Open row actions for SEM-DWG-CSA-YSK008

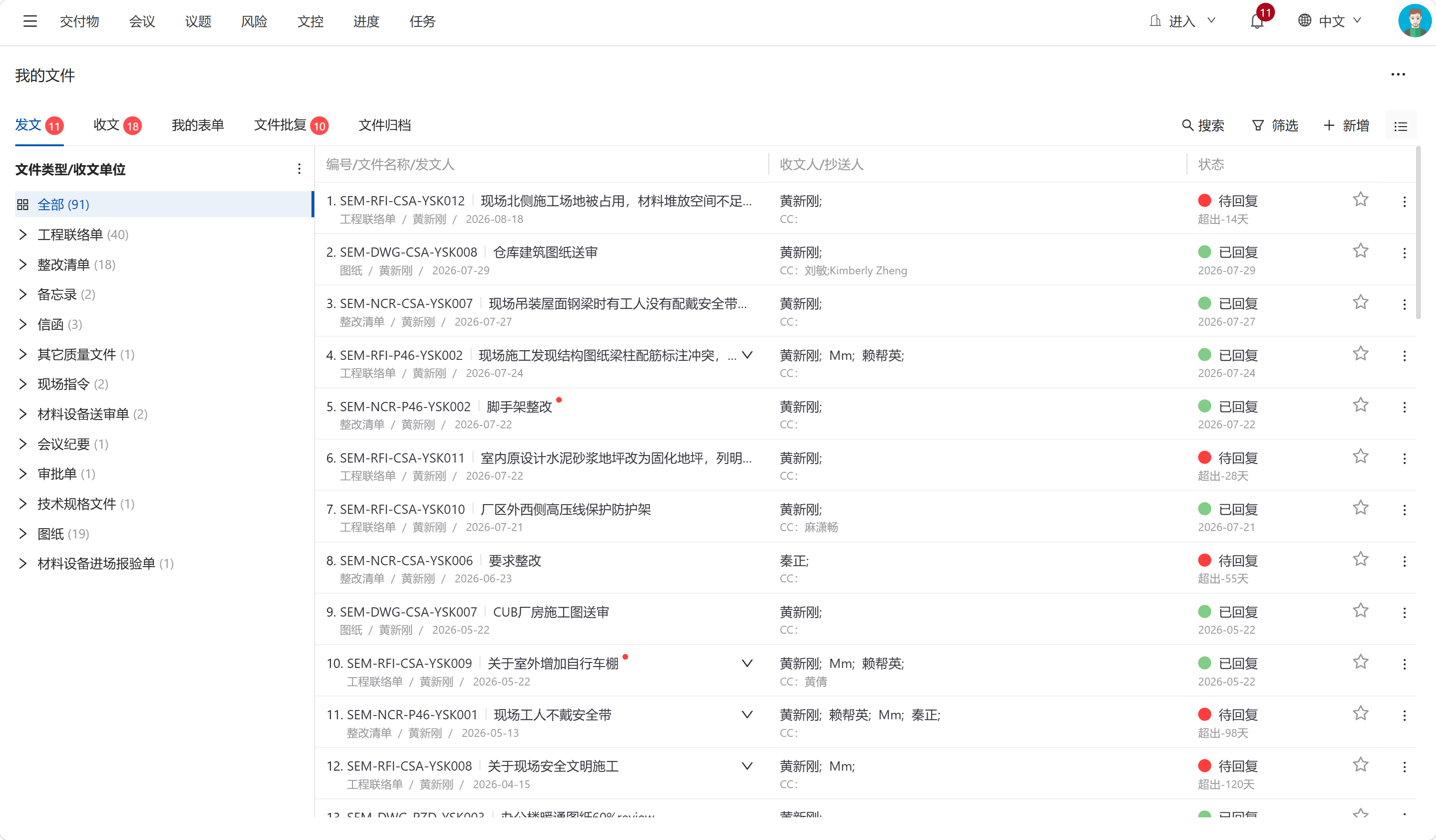point(1405,253)
